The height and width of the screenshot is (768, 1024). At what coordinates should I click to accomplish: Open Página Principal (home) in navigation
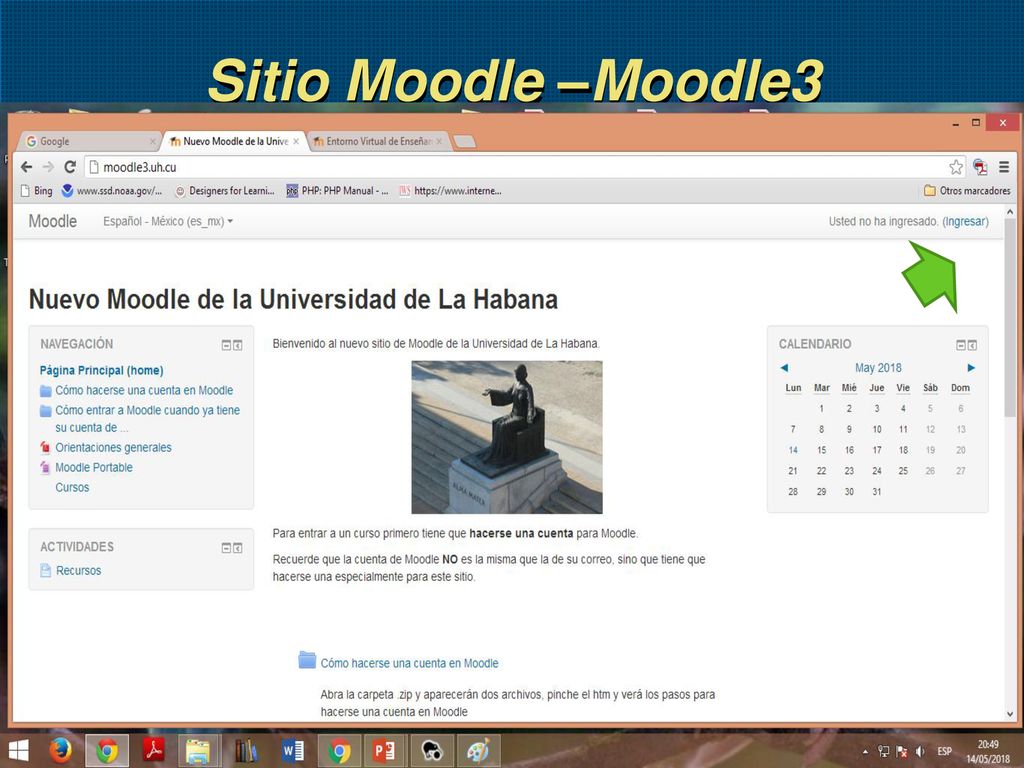click(x=101, y=370)
